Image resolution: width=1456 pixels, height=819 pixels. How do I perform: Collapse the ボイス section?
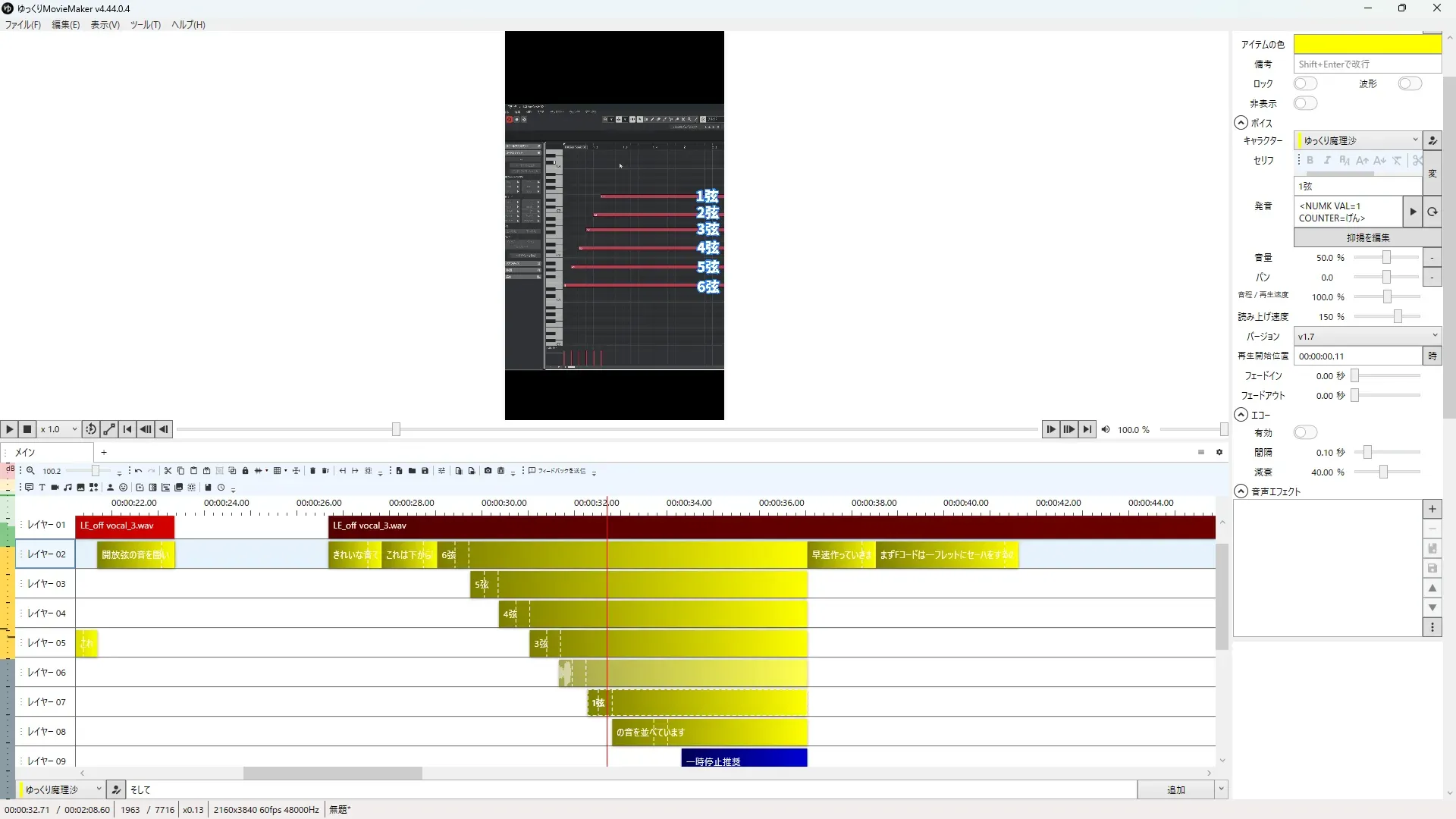(1241, 123)
